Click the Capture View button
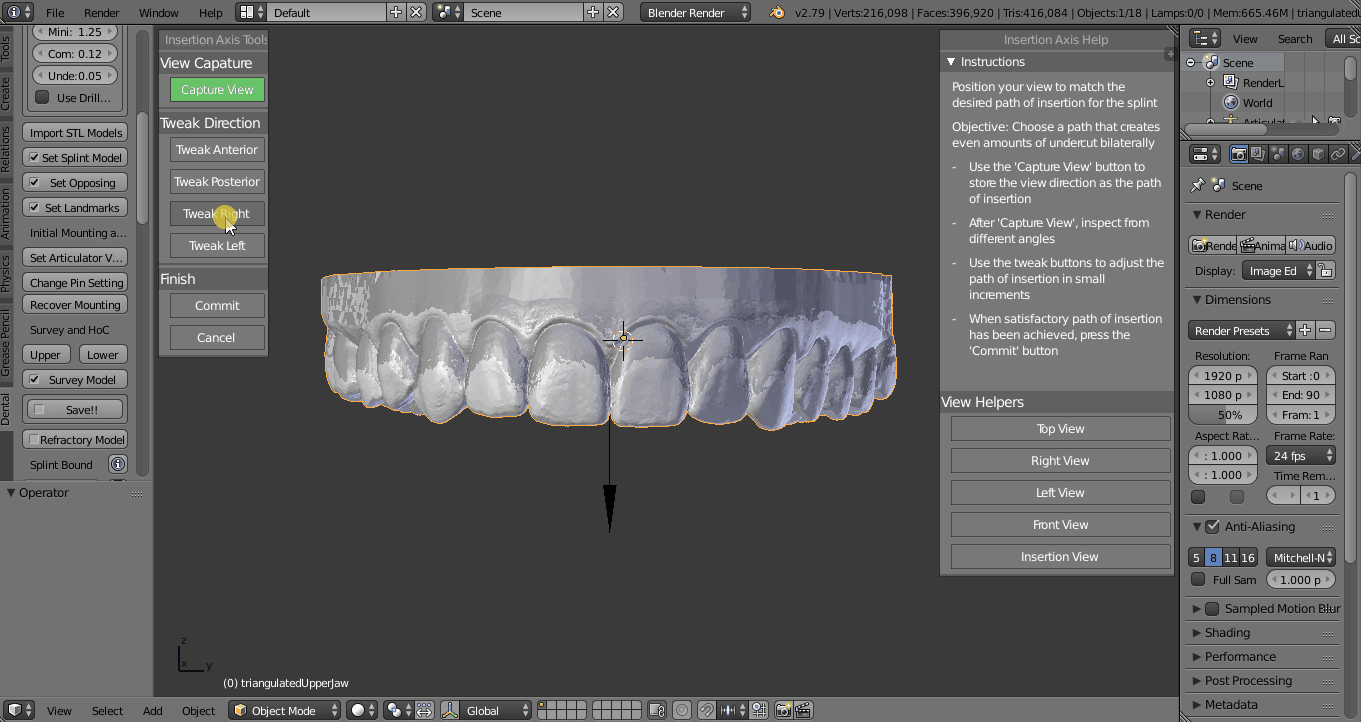 pyautogui.click(x=217, y=89)
